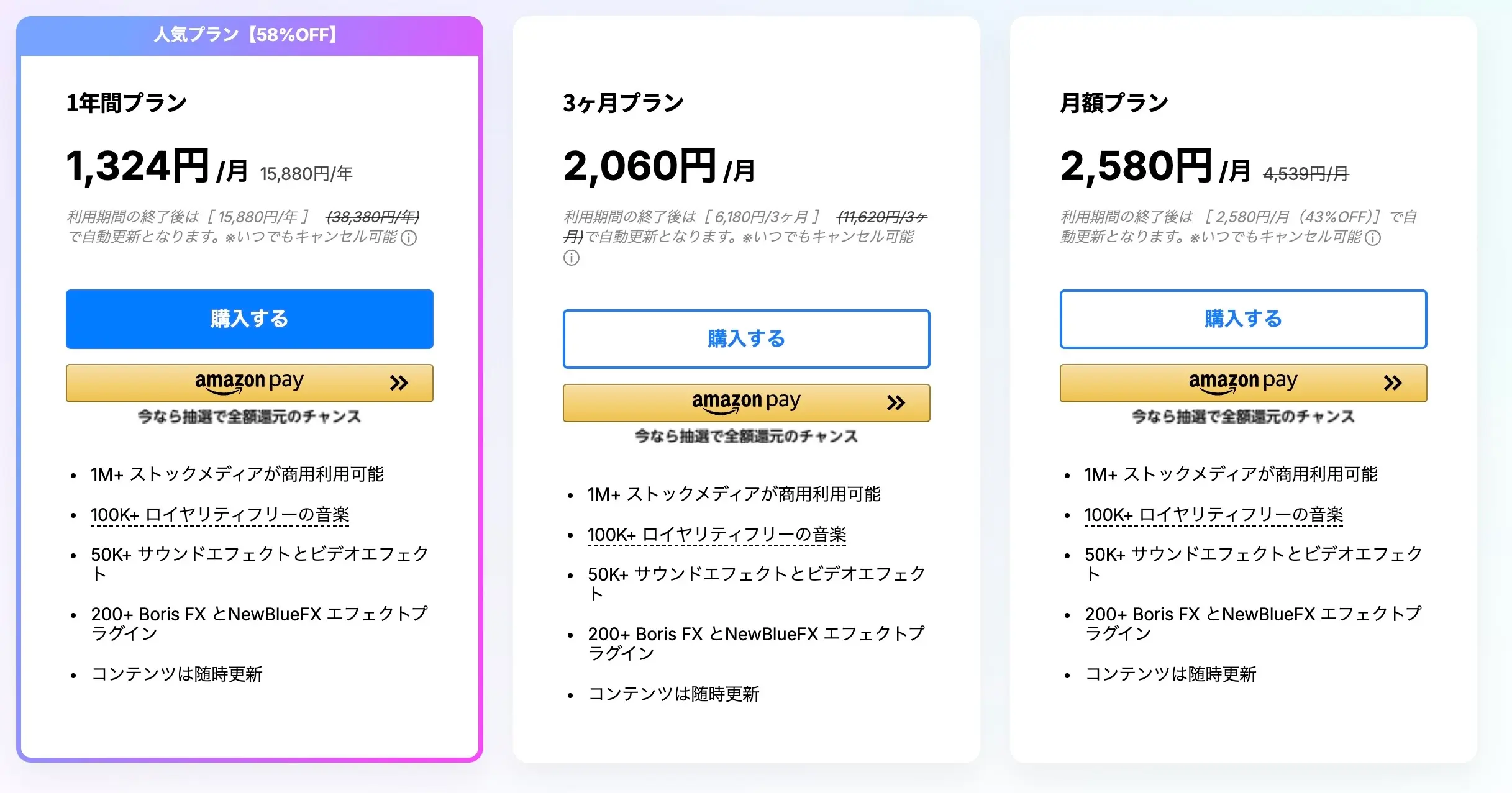Expand the double-arrow on the 3ヶ月プラン Amazon Pay button

pos(896,402)
